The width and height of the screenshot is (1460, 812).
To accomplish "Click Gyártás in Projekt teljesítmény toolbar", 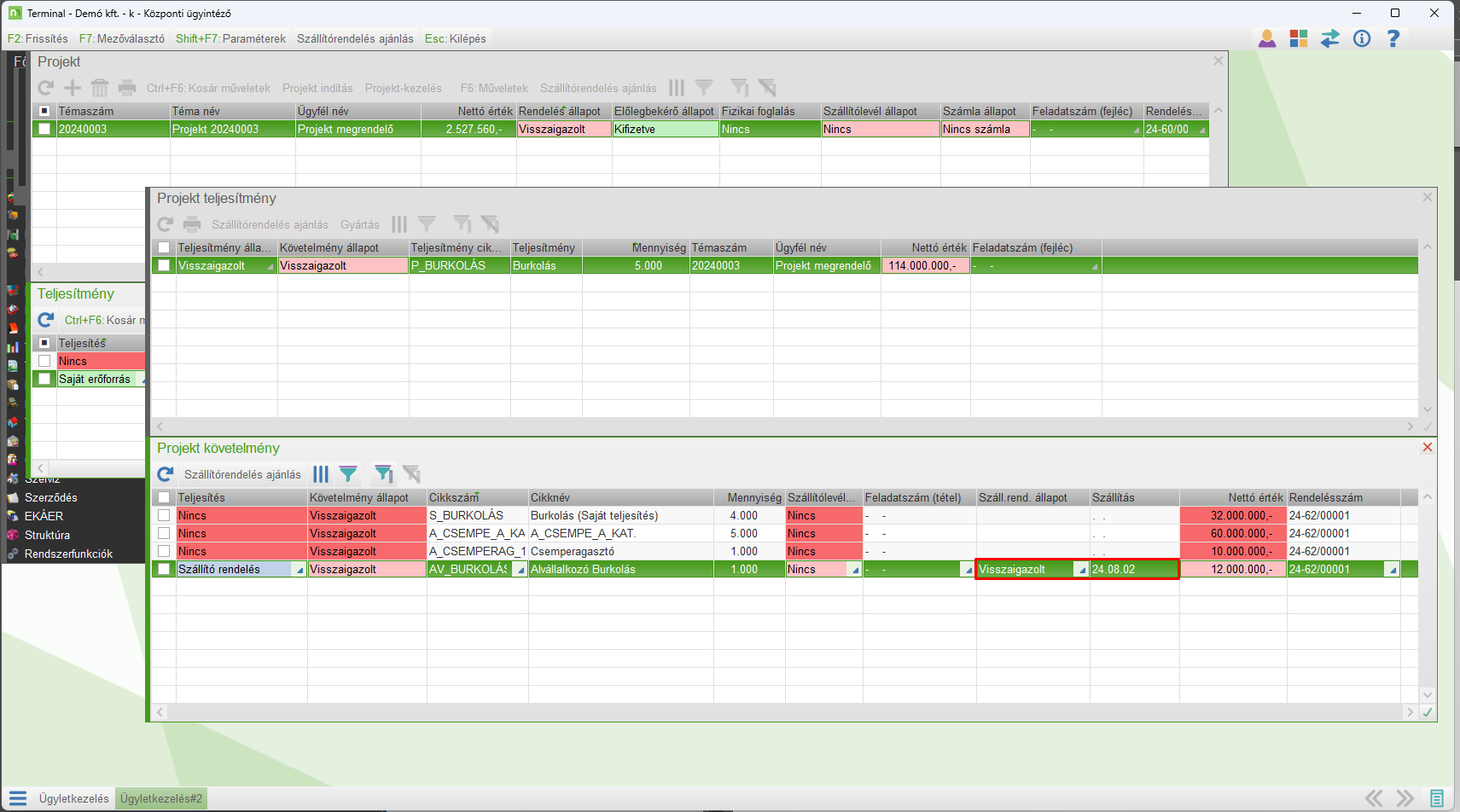I will pyautogui.click(x=360, y=224).
